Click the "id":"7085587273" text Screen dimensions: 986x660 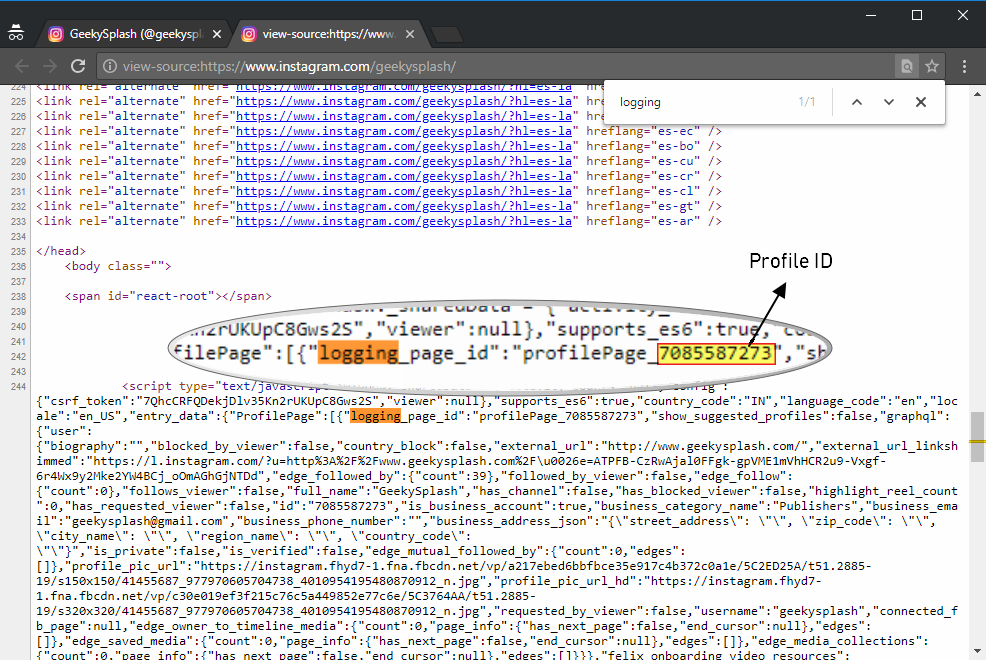point(336,506)
